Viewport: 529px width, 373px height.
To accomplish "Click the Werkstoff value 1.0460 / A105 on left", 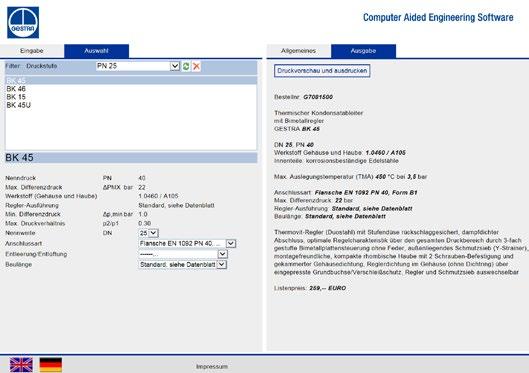I will tap(158, 196).
